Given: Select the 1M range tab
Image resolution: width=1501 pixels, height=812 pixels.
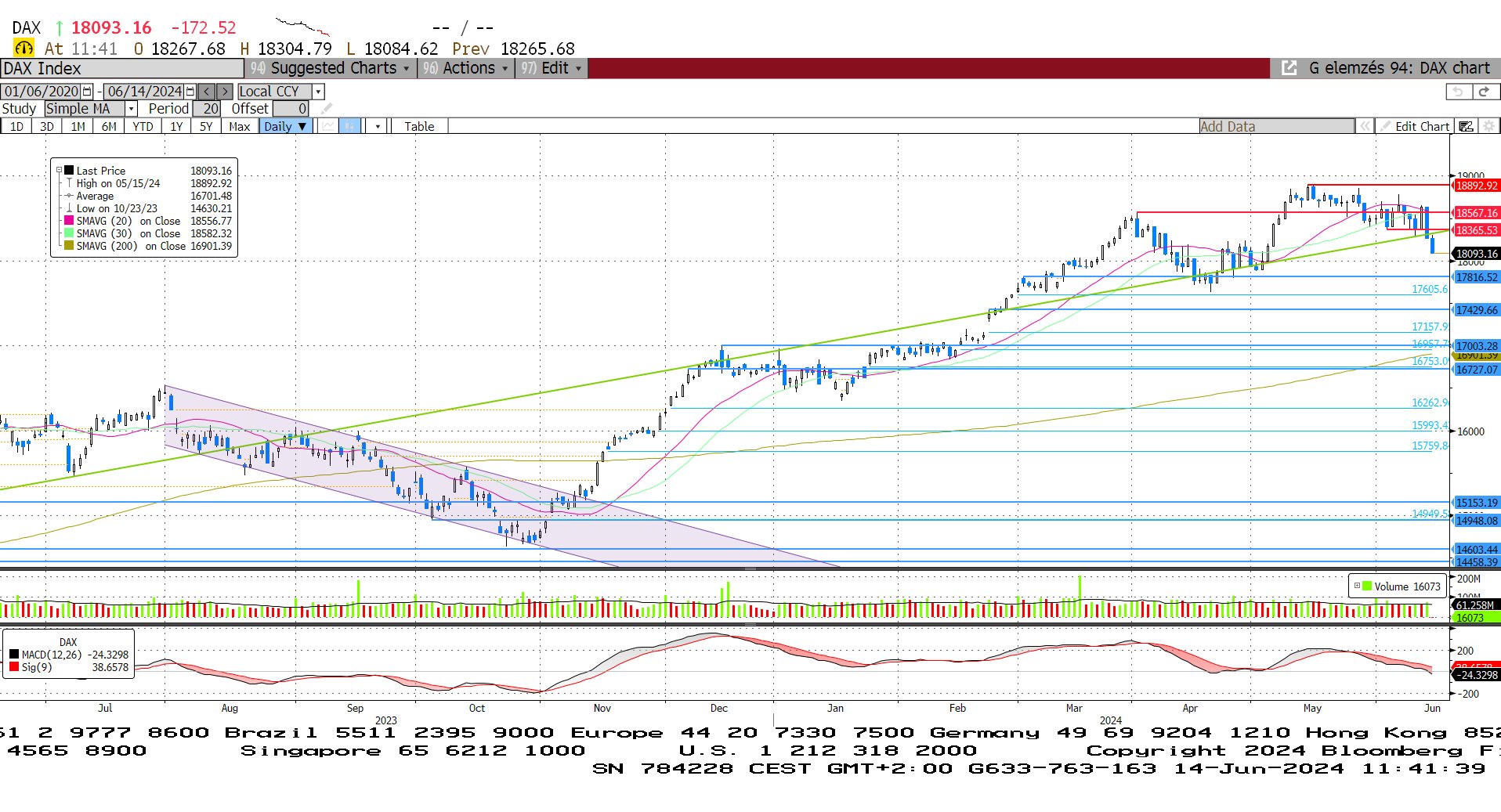Looking at the screenshot, I should [x=78, y=126].
